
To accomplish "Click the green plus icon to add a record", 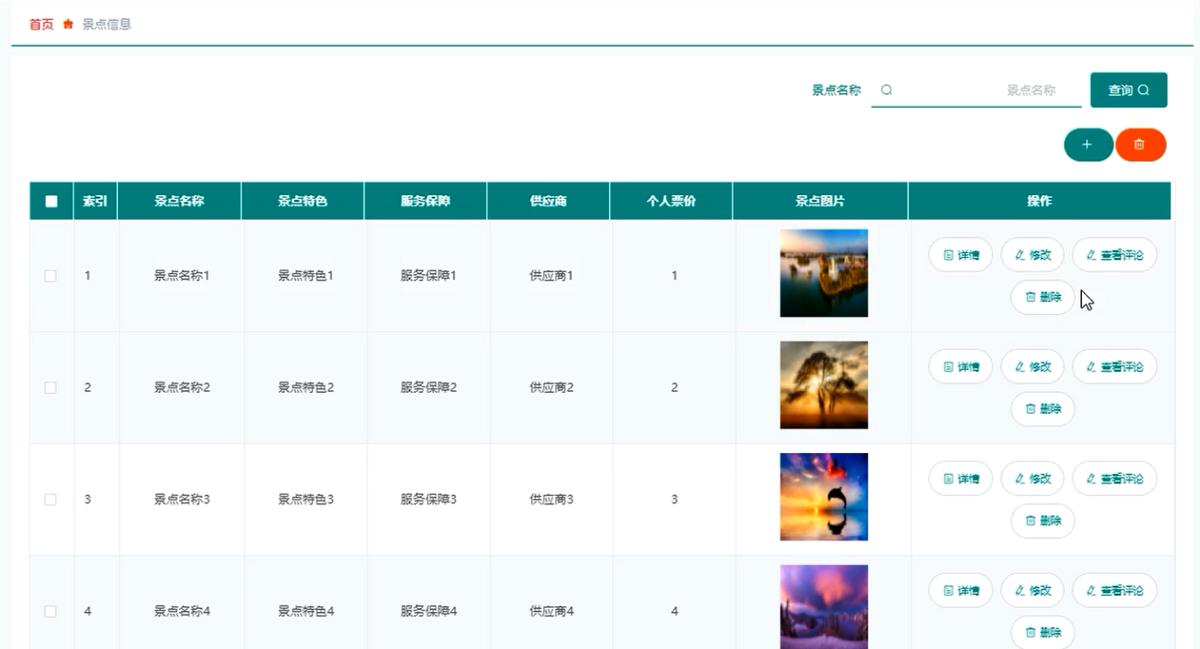I will [x=1088, y=144].
